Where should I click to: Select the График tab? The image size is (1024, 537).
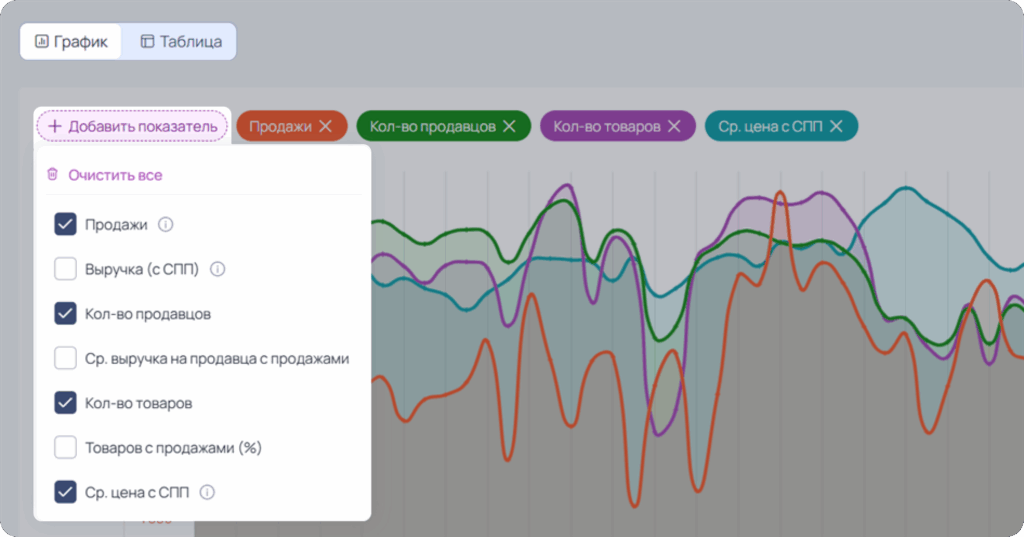pos(71,42)
